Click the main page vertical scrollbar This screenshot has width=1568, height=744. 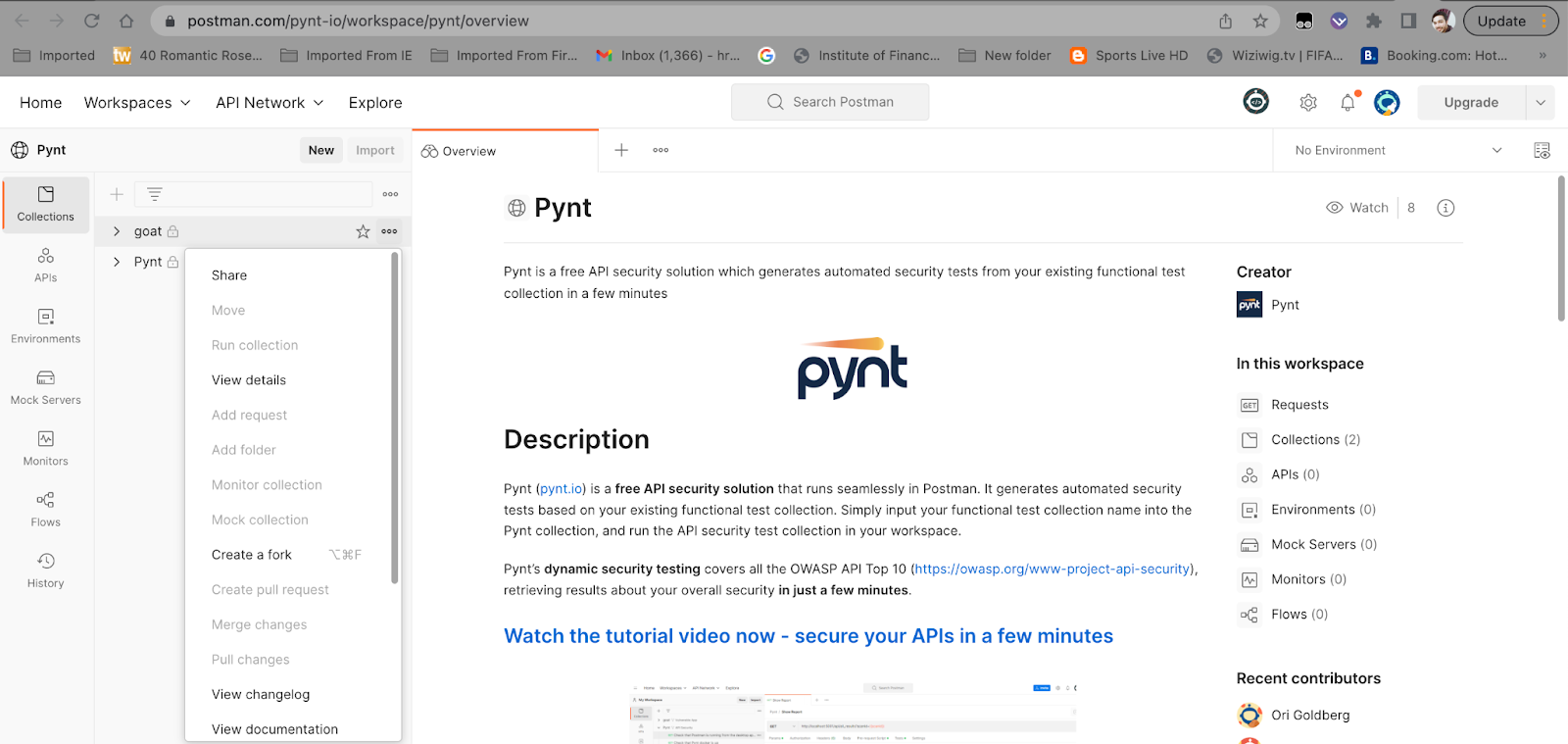1561,248
